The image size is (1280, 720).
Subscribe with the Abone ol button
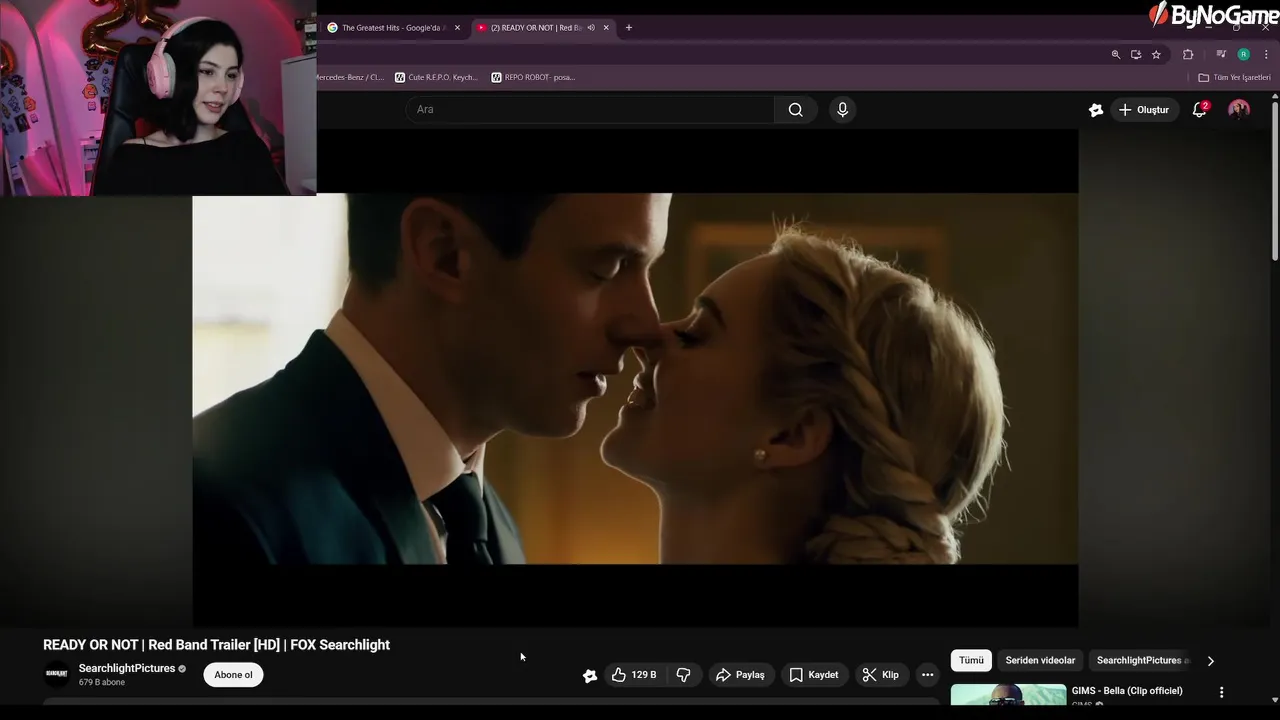[233, 675]
